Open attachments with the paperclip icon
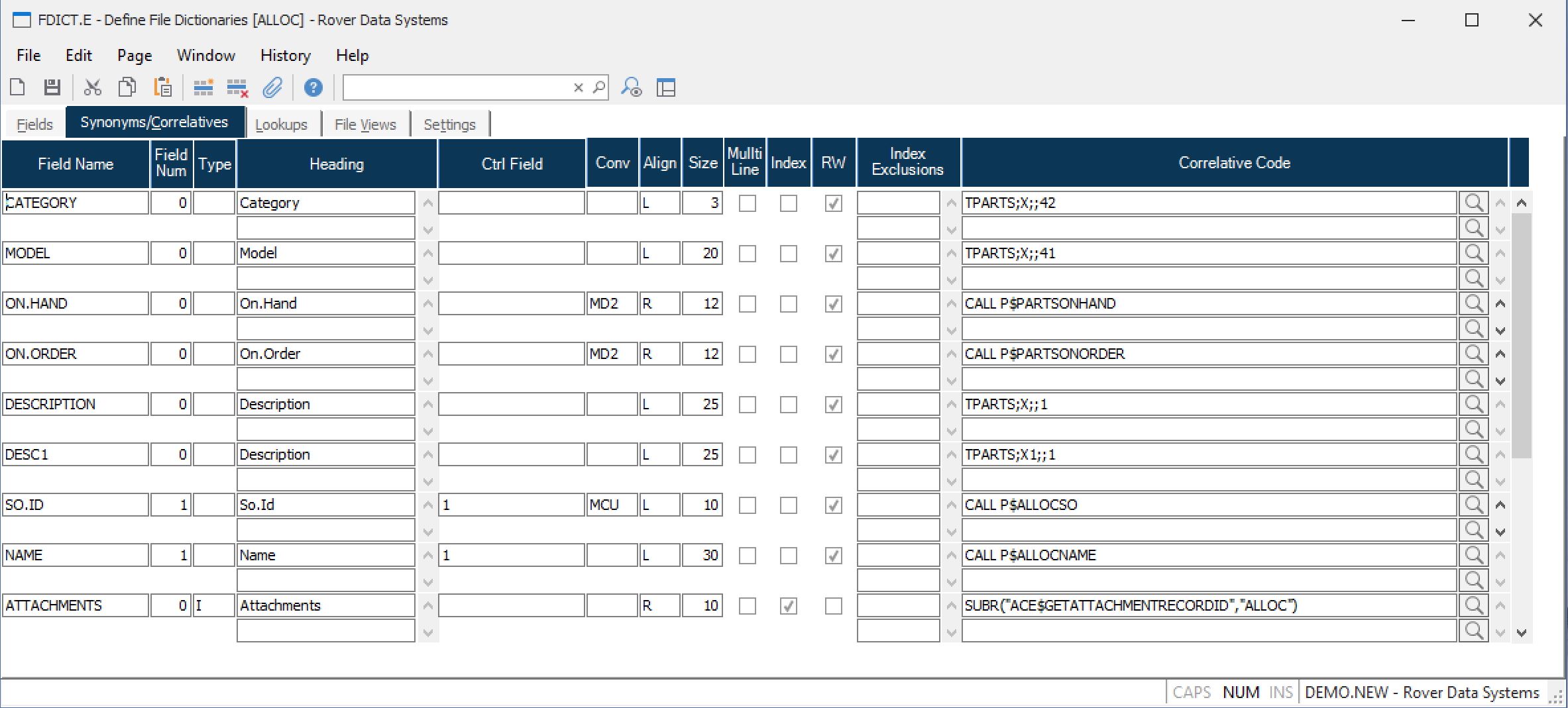The height and width of the screenshot is (708, 1568). point(272,87)
